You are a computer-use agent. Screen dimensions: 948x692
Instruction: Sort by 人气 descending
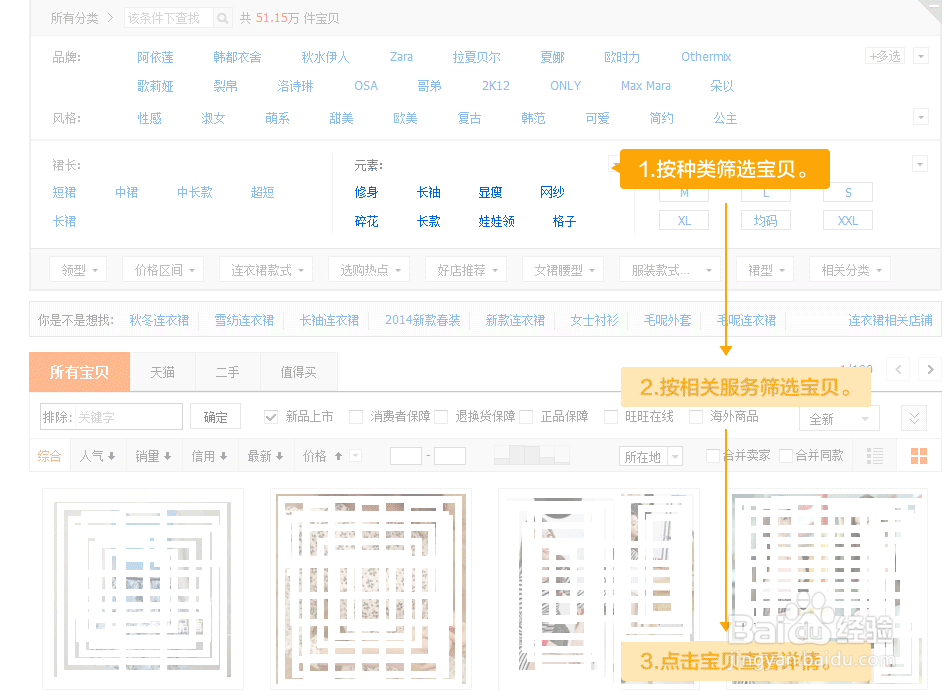pyautogui.click(x=97, y=456)
